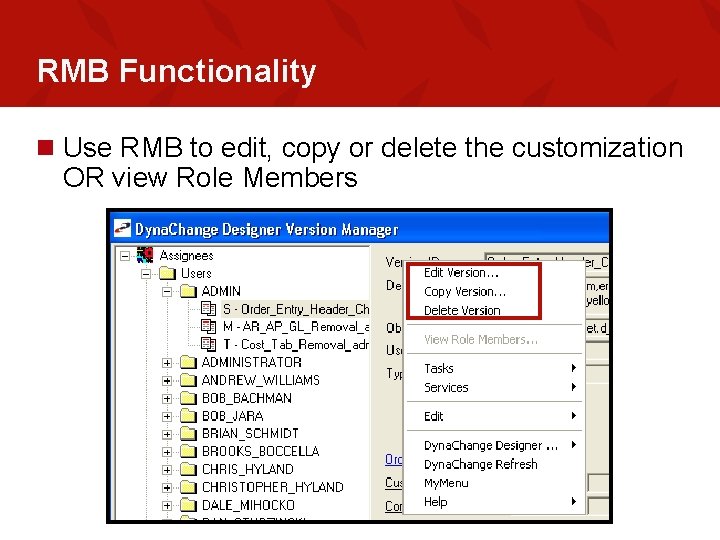Click the BOB_BACHMAN folder icon

pyautogui.click(x=188, y=398)
